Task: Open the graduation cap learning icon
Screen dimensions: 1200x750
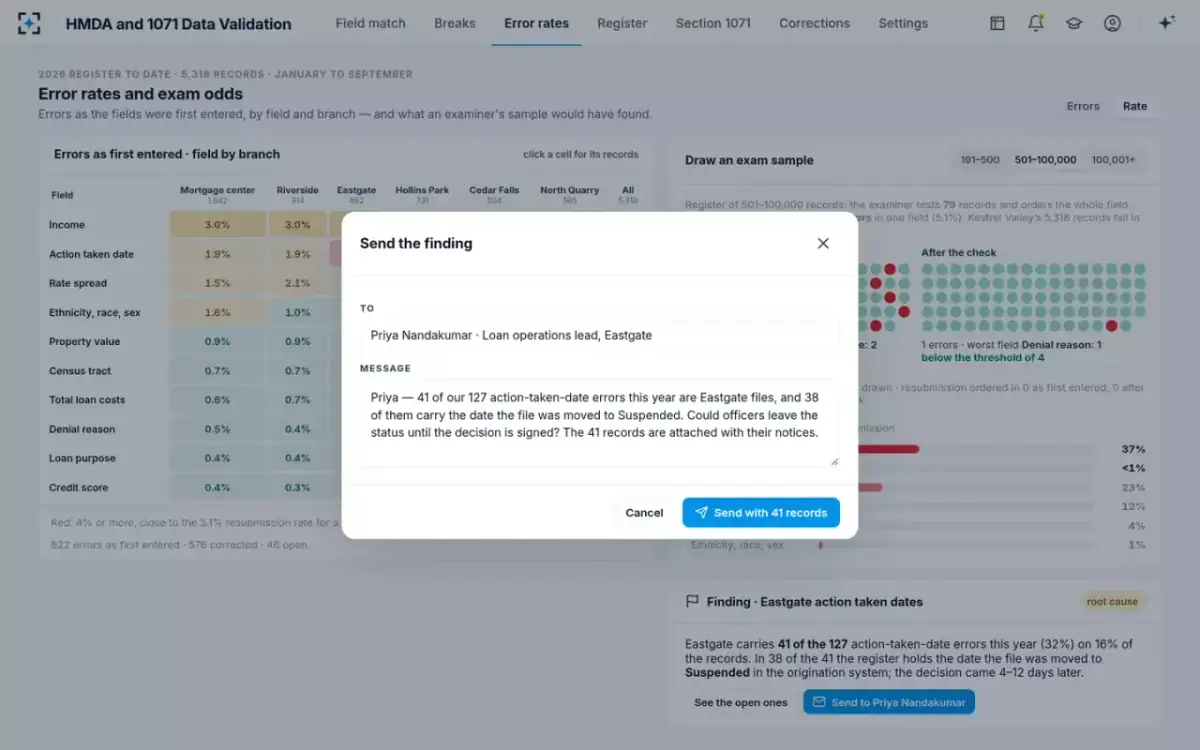Action: click(1074, 23)
